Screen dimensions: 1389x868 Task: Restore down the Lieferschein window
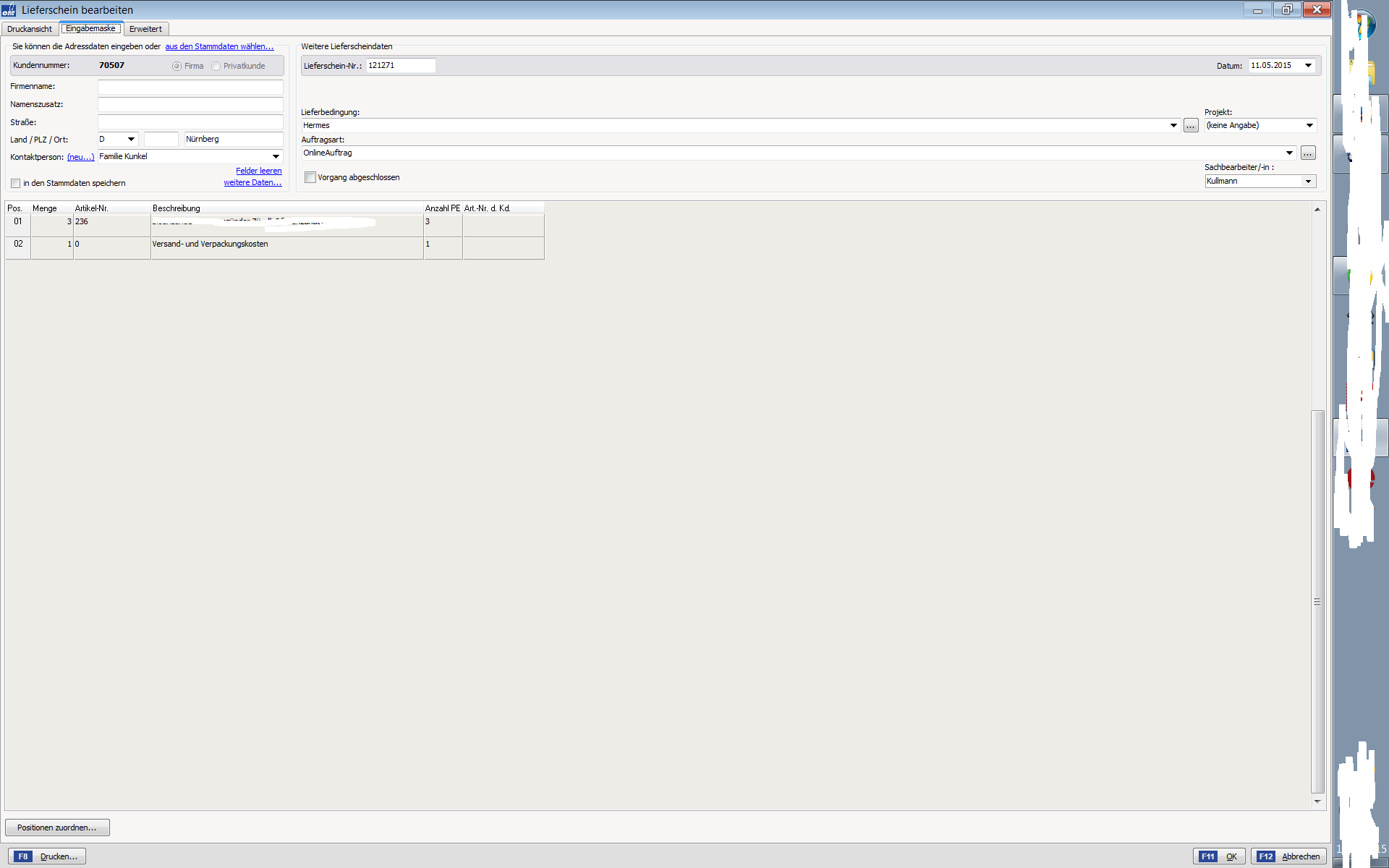[x=1286, y=9]
